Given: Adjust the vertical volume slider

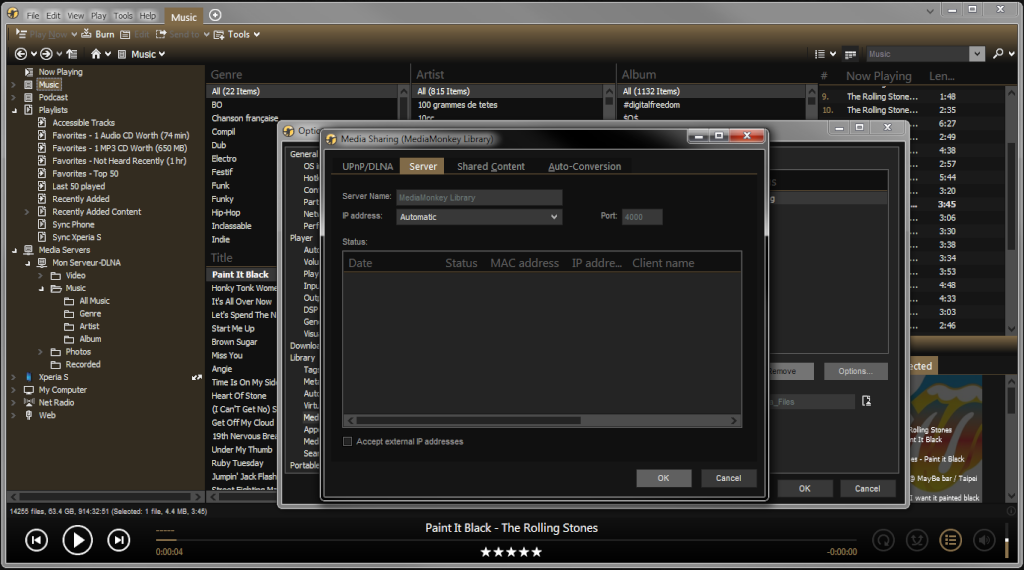Looking at the screenshot, I should click(x=1006, y=540).
